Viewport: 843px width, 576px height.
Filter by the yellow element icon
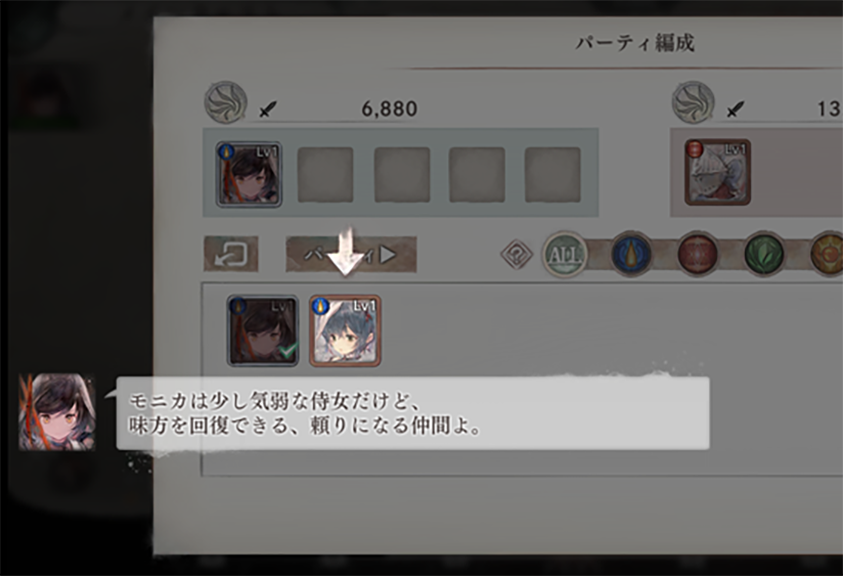point(827,254)
